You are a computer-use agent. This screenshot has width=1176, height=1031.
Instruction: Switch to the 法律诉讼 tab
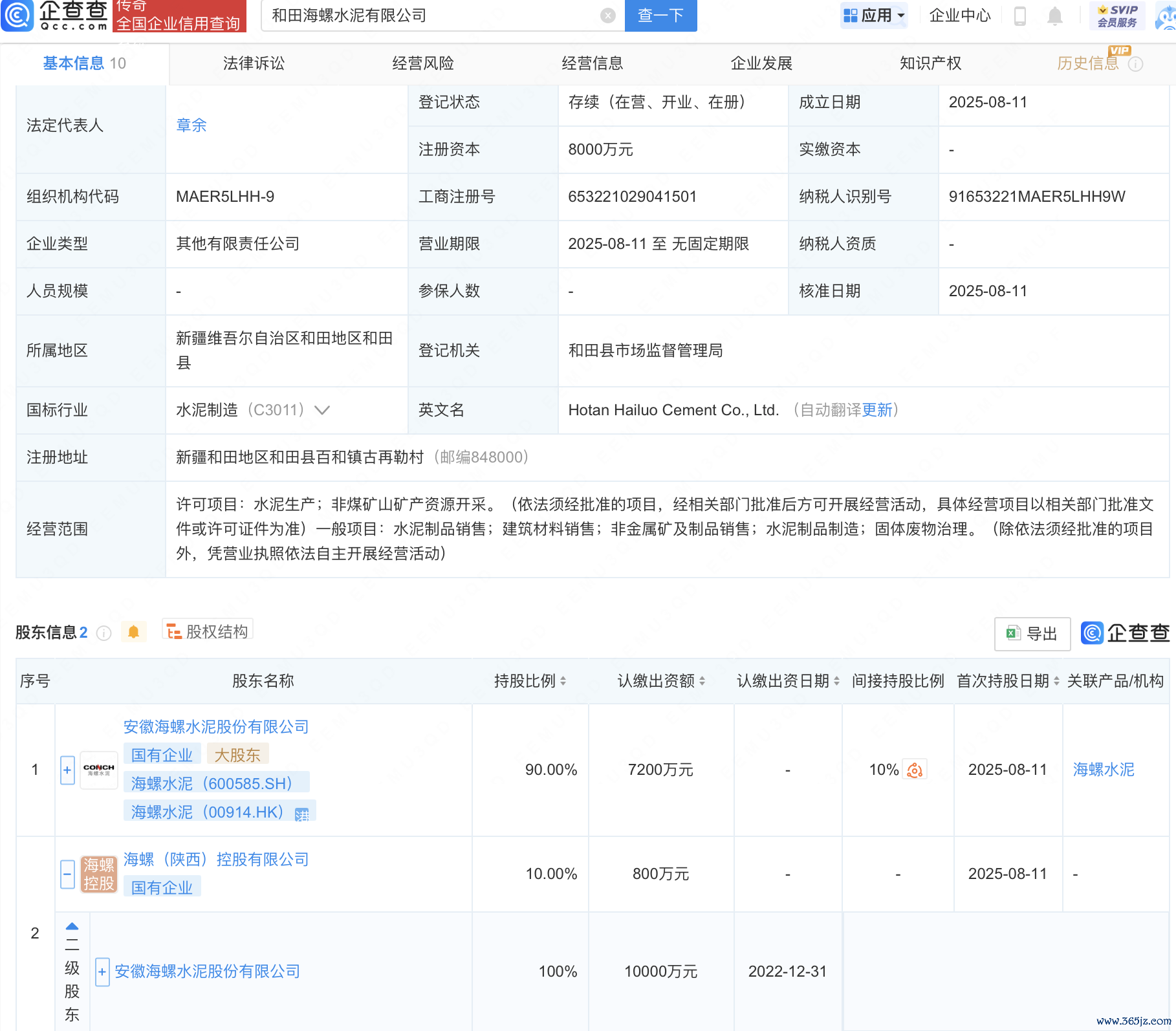[254, 63]
